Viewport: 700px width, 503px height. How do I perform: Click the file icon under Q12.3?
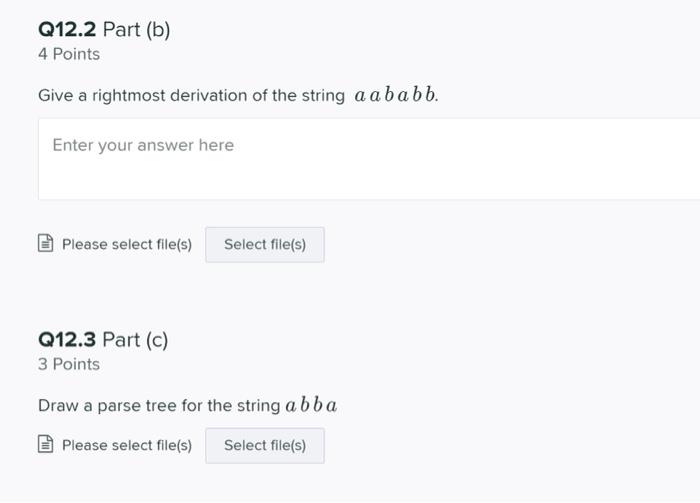(x=45, y=445)
